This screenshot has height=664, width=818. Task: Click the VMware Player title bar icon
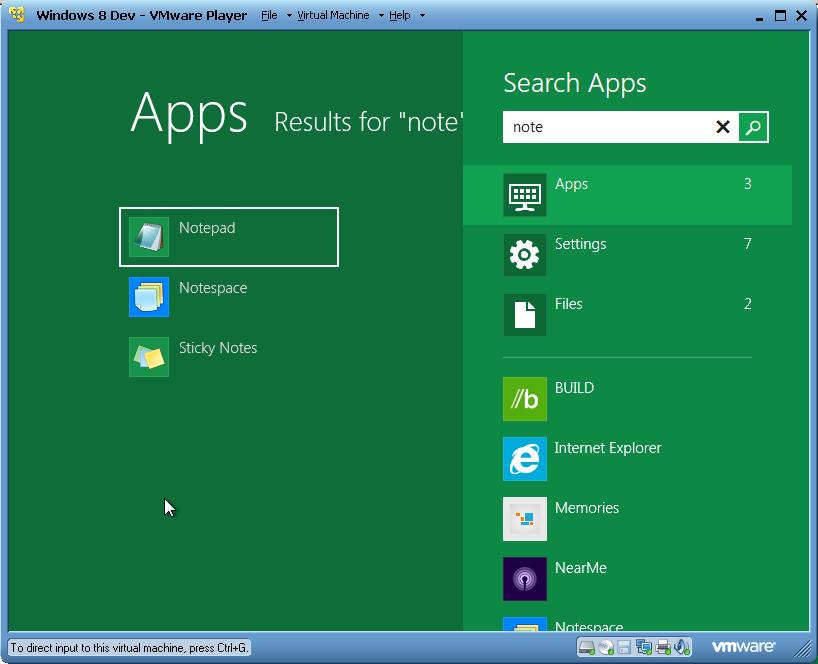pyautogui.click(x=17, y=15)
